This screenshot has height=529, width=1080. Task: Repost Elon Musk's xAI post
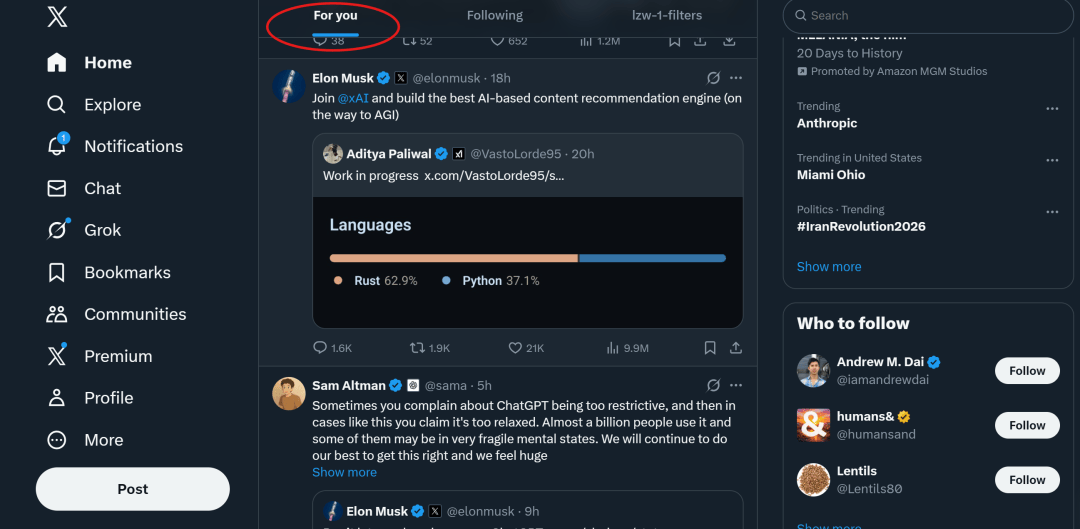[x=418, y=348]
